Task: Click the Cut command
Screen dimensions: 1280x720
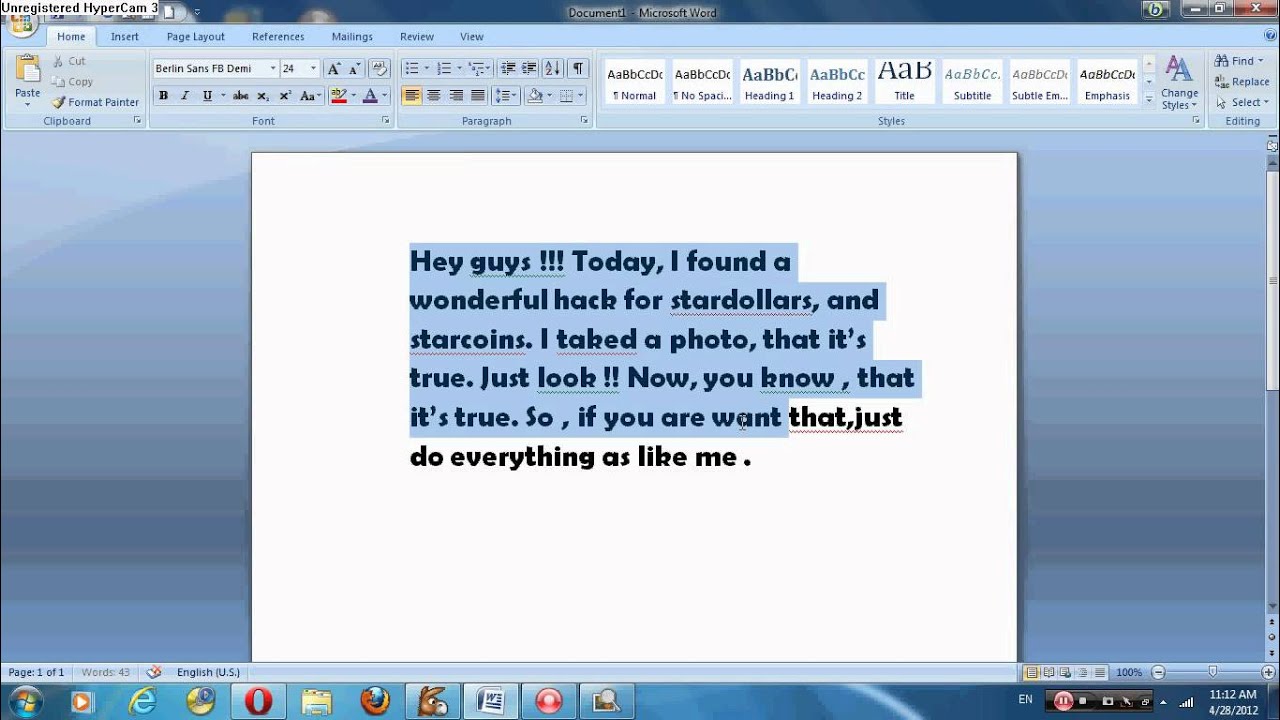Action: [69, 61]
